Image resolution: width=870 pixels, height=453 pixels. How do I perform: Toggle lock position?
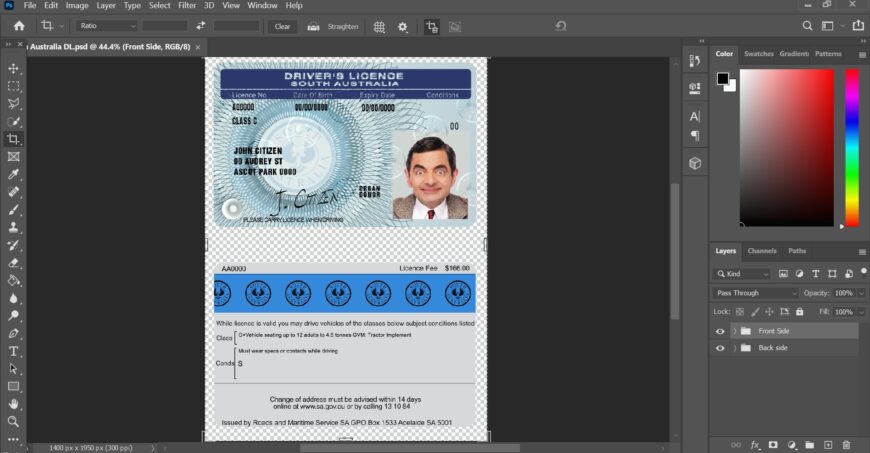(x=769, y=312)
